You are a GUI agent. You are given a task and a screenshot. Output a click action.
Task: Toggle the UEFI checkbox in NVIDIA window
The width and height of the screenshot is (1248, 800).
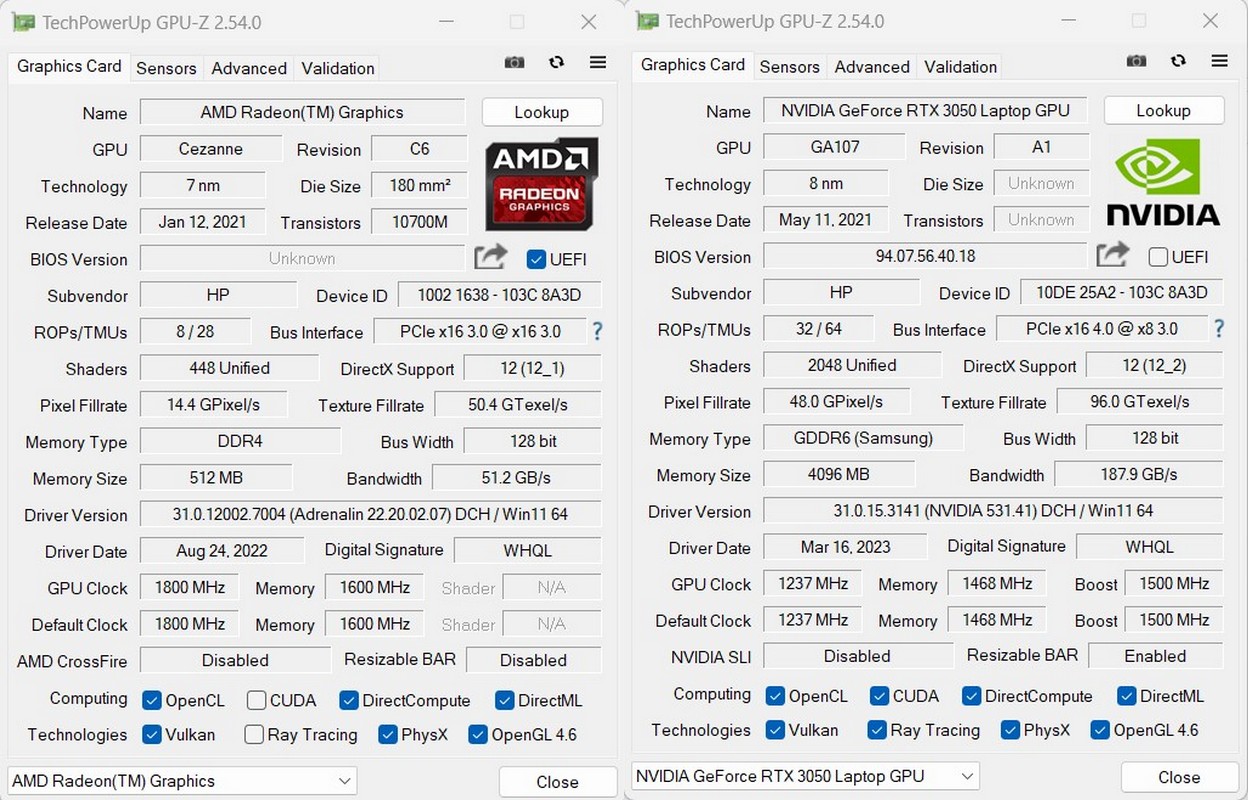tap(1158, 257)
